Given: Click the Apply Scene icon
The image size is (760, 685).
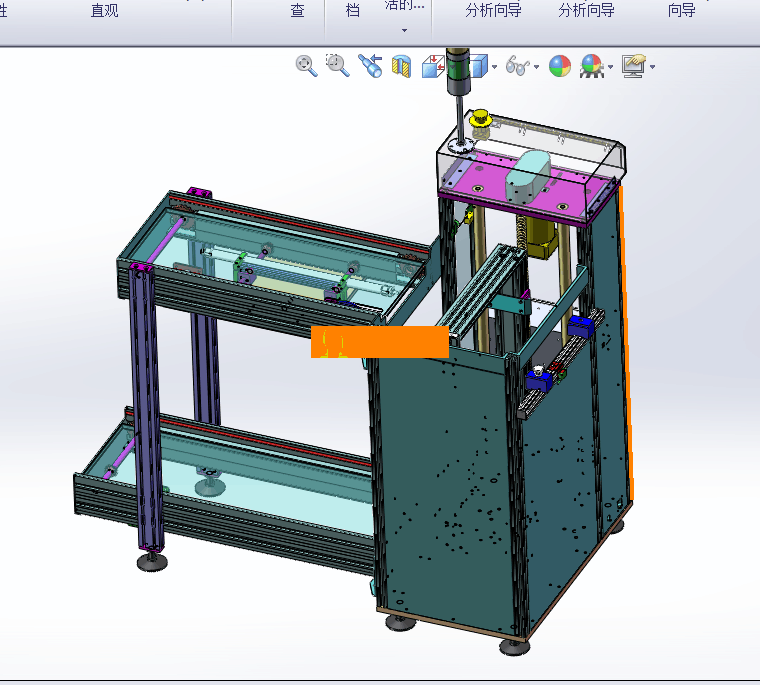Looking at the screenshot, I should pos(591,67).
